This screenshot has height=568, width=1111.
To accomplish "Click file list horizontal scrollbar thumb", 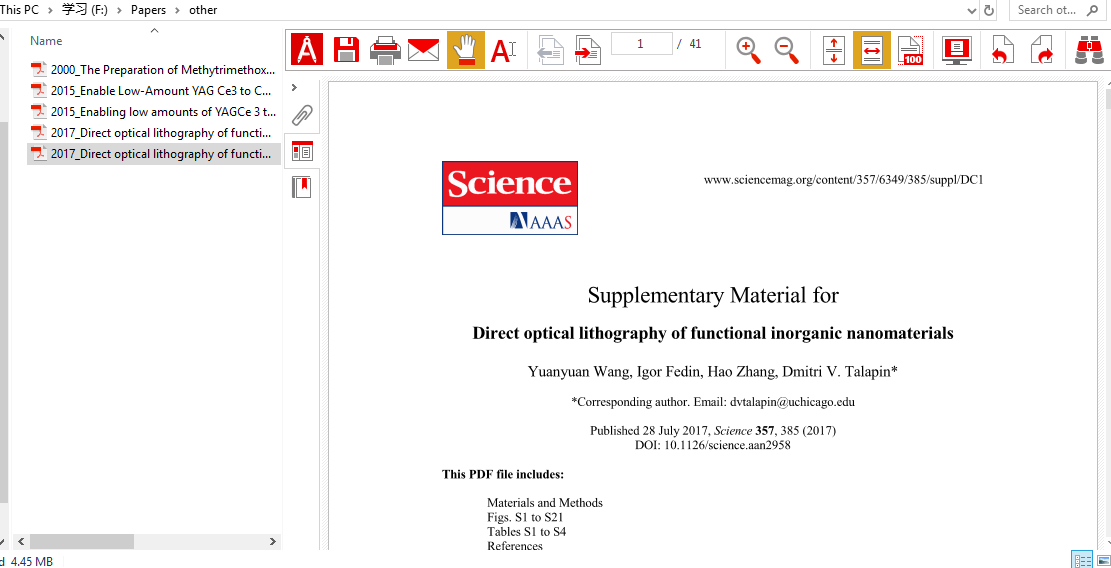I will [x=81, y=541].
